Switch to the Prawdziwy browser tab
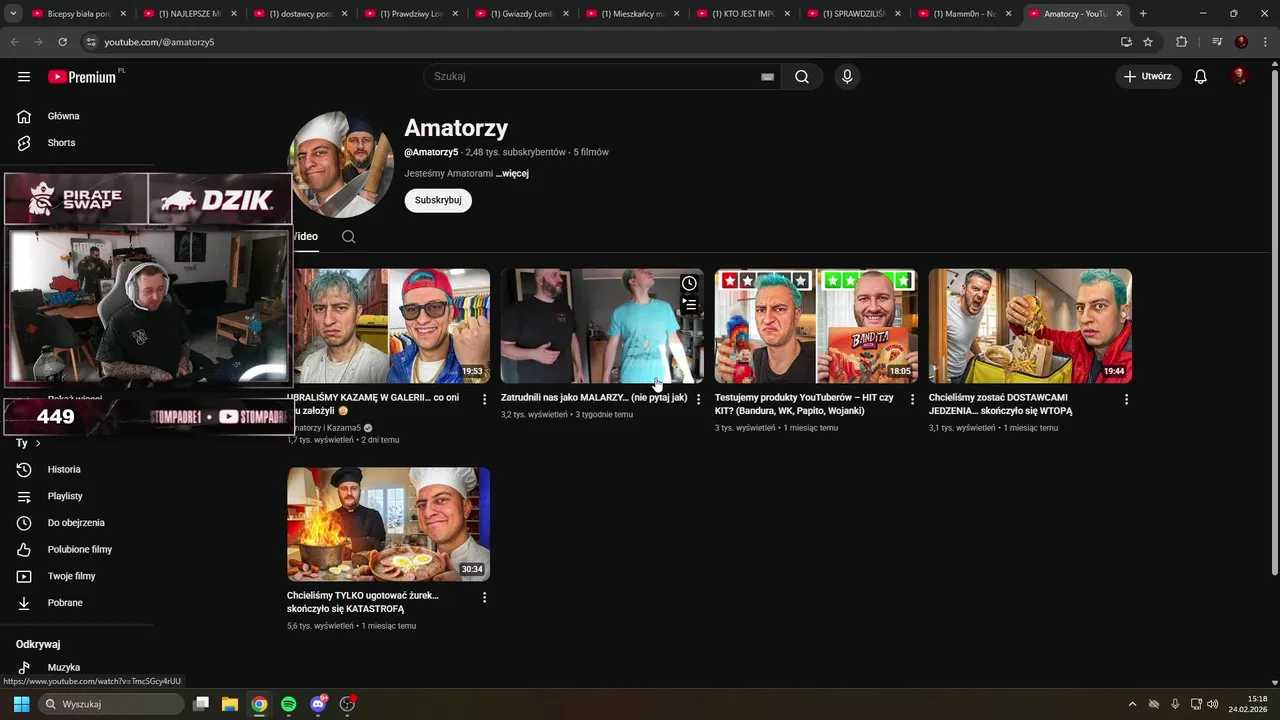The width and height of the screenshot is (1280, 720). [x=410, y=14]
